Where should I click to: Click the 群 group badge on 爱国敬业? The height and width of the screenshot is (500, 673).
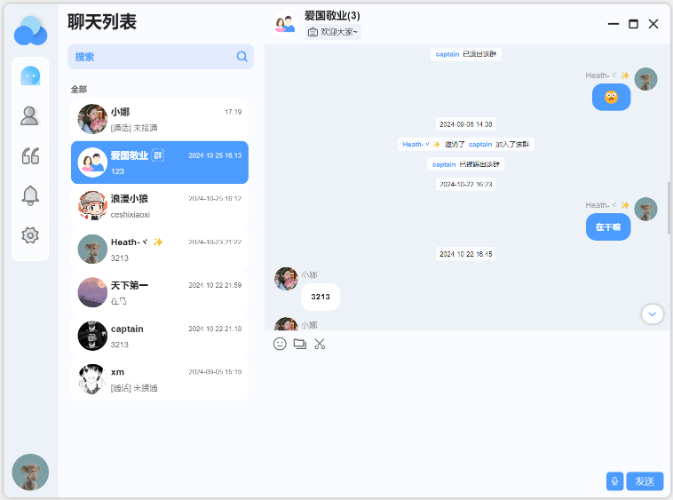pyautogui.click(x=158, y=155)
